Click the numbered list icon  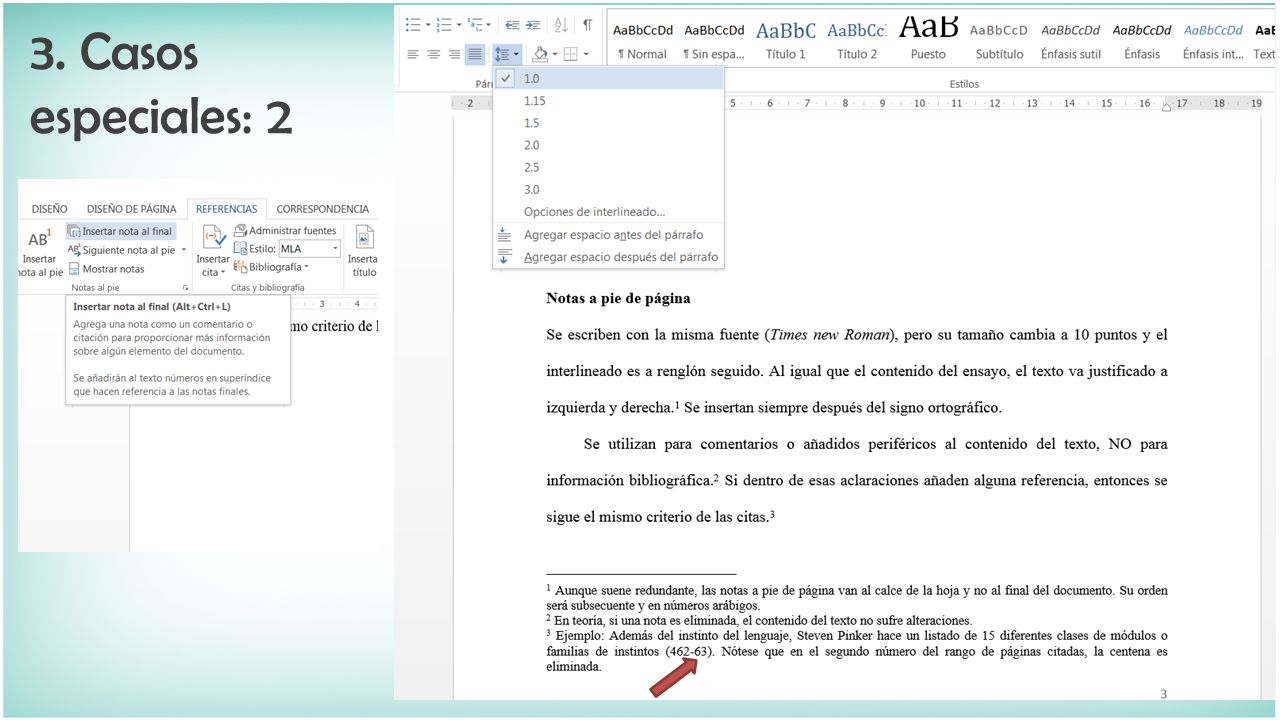[444, 25]
